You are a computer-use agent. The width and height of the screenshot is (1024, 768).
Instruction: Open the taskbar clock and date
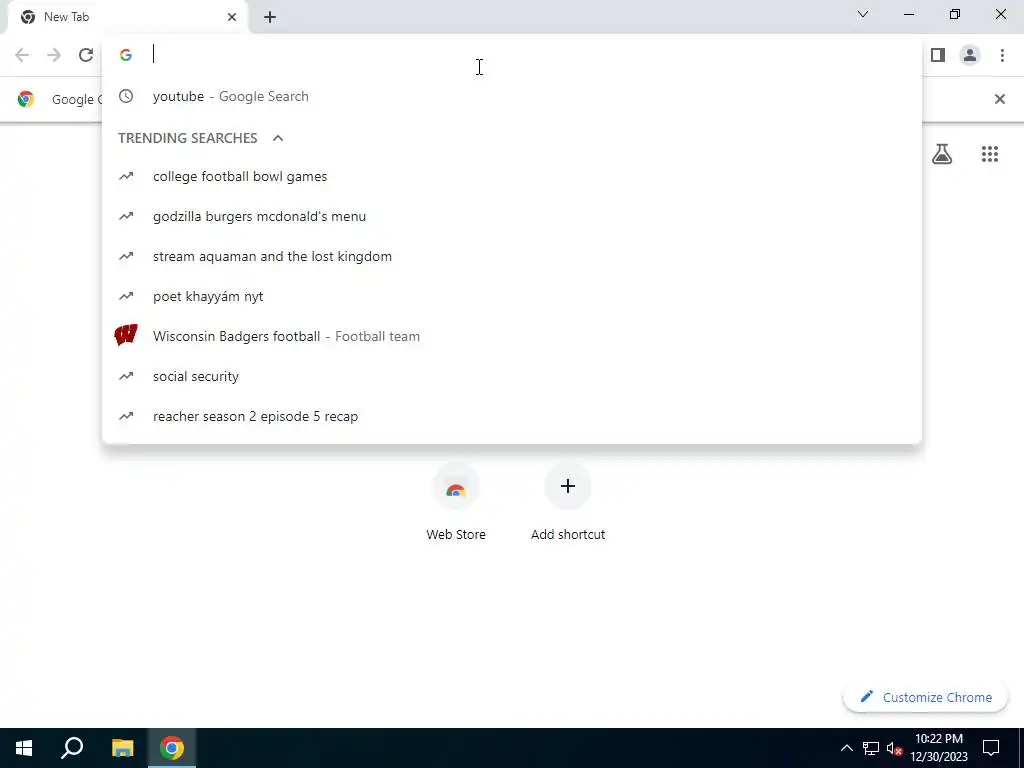pyautogui.click(x=939, y=748)
